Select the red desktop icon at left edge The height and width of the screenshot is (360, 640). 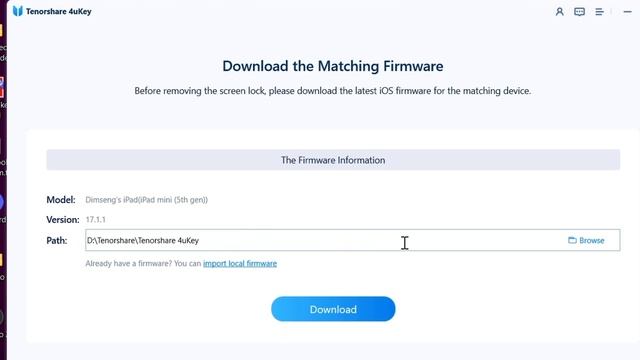pos(2,87)
